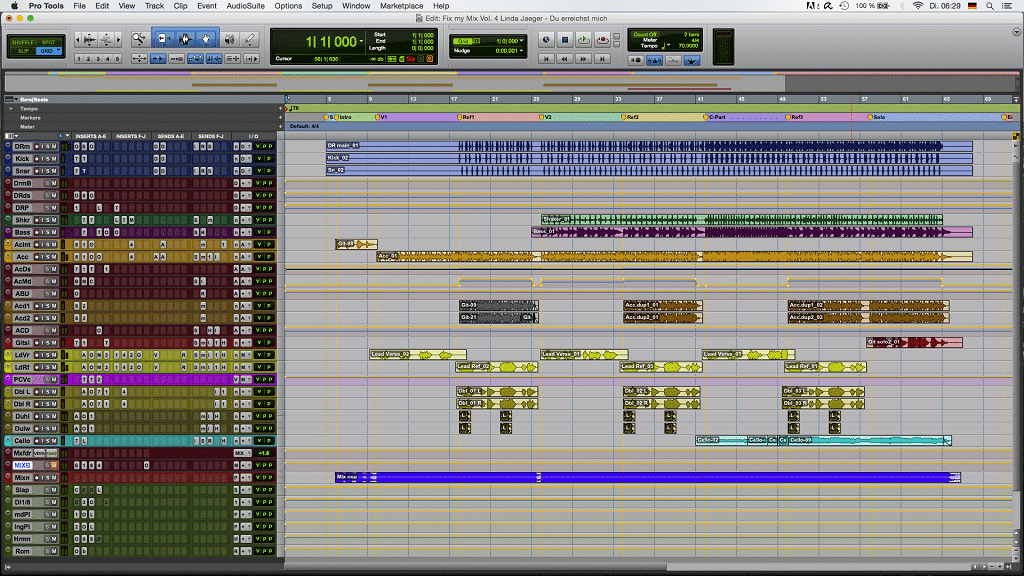The width and height of the screenshot is (1024, 576).
Task: Toggle the metronome click button
Action: pyautogui.click(x=654, y=60)
